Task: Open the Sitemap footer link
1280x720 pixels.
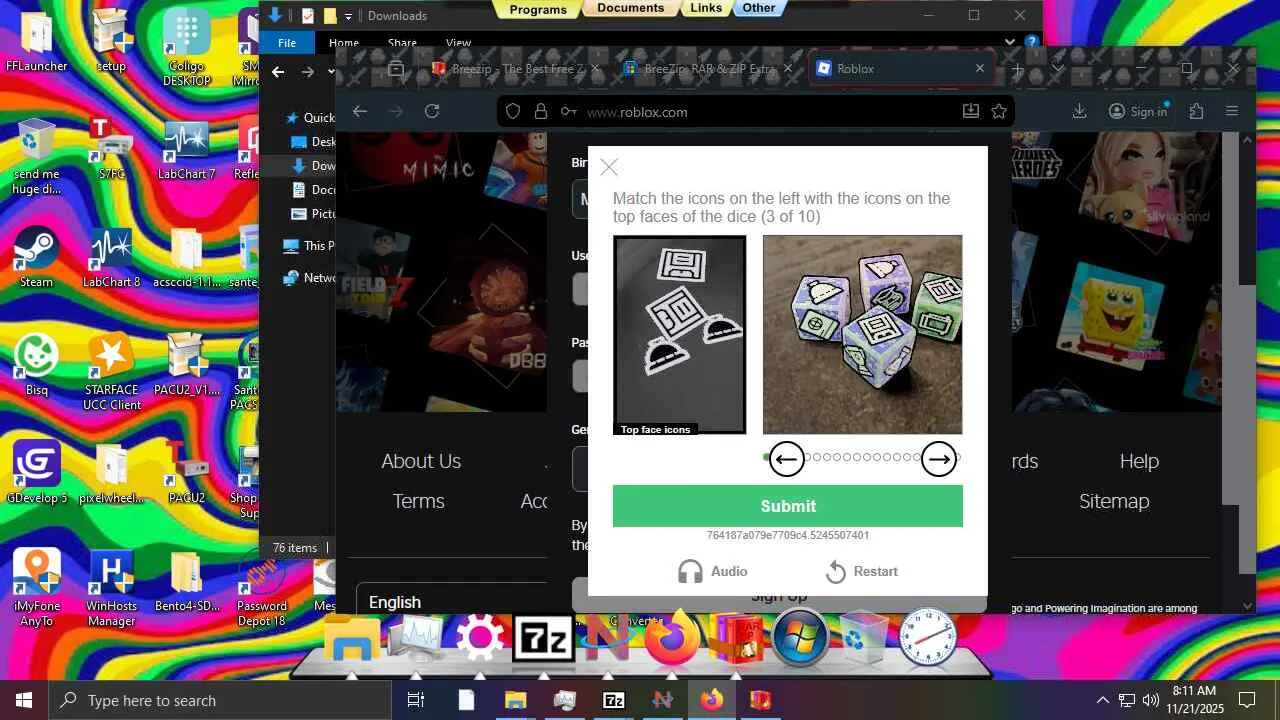Action: point(1114,501)
